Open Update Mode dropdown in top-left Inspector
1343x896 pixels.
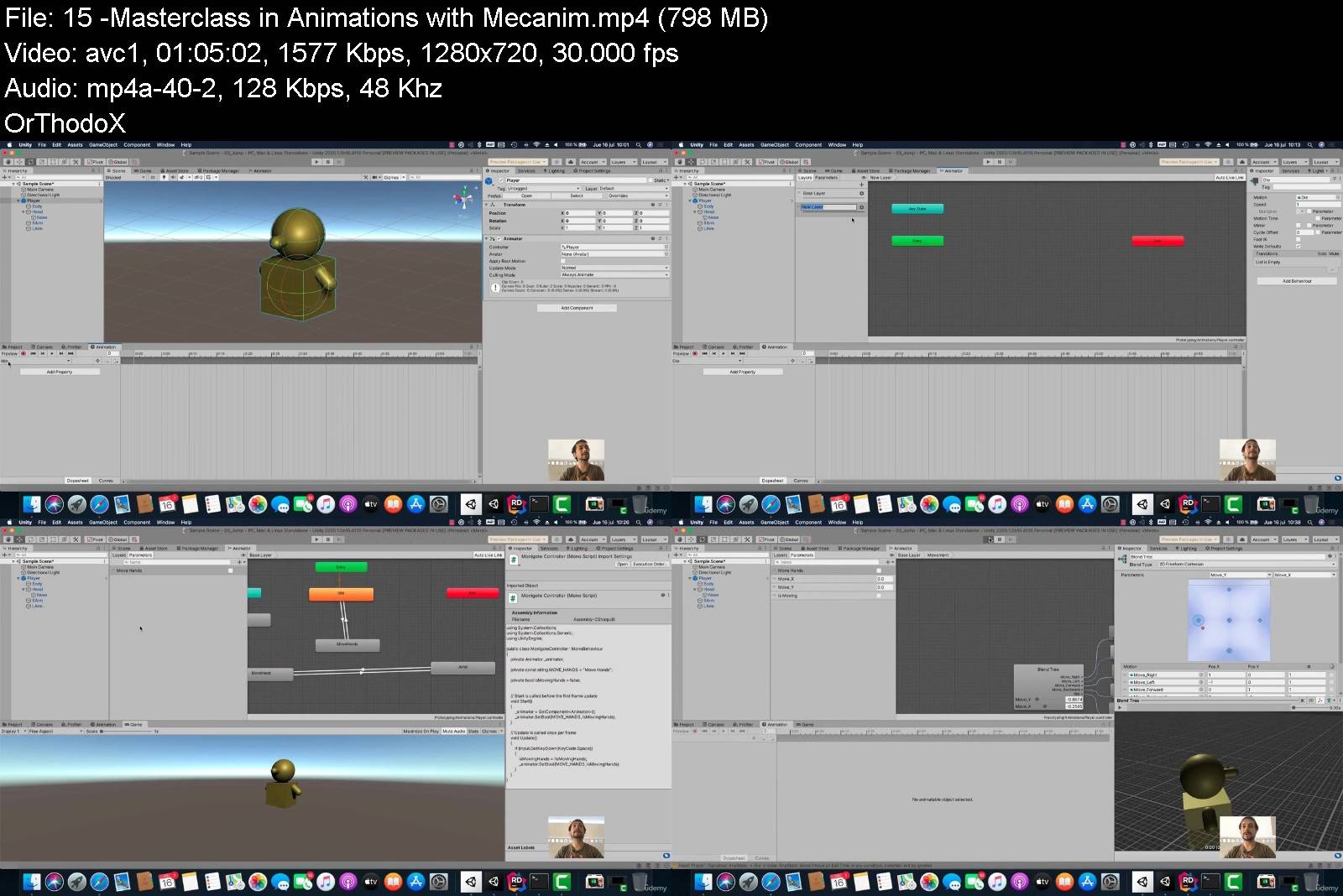pos(614,268)
